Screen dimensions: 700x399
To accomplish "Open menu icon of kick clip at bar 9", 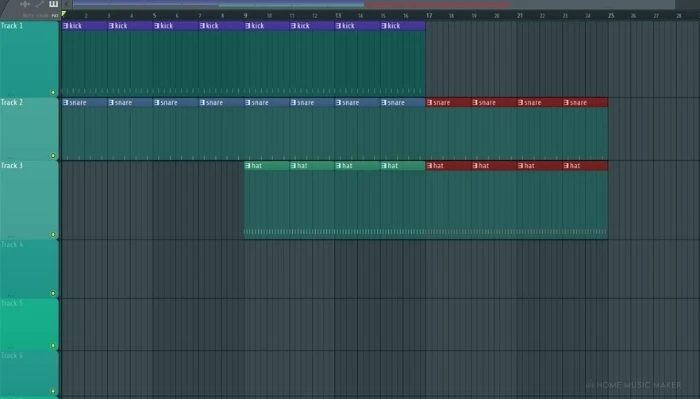I will tap(248, 26).
